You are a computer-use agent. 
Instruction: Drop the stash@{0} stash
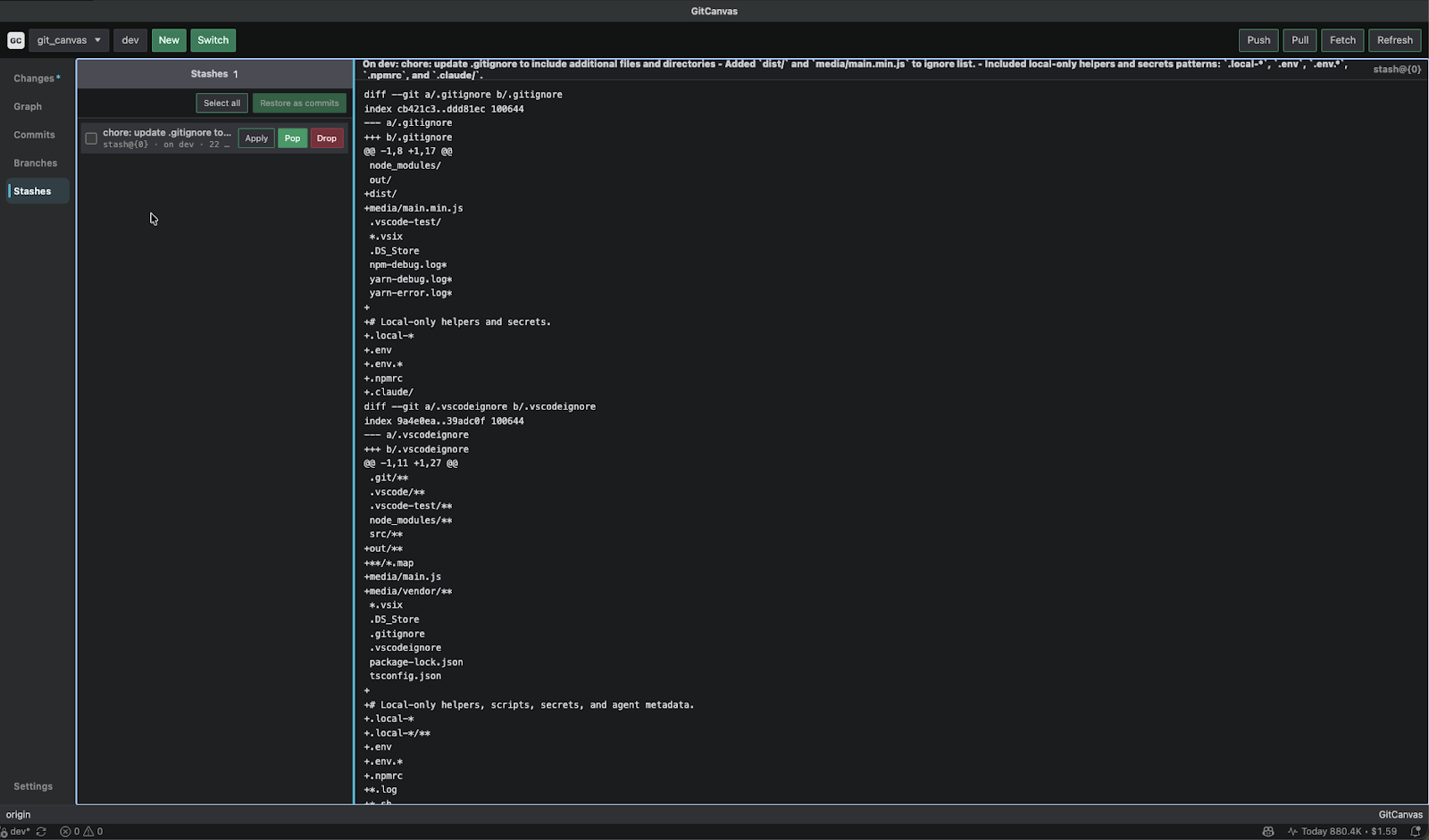click(327, 138)
